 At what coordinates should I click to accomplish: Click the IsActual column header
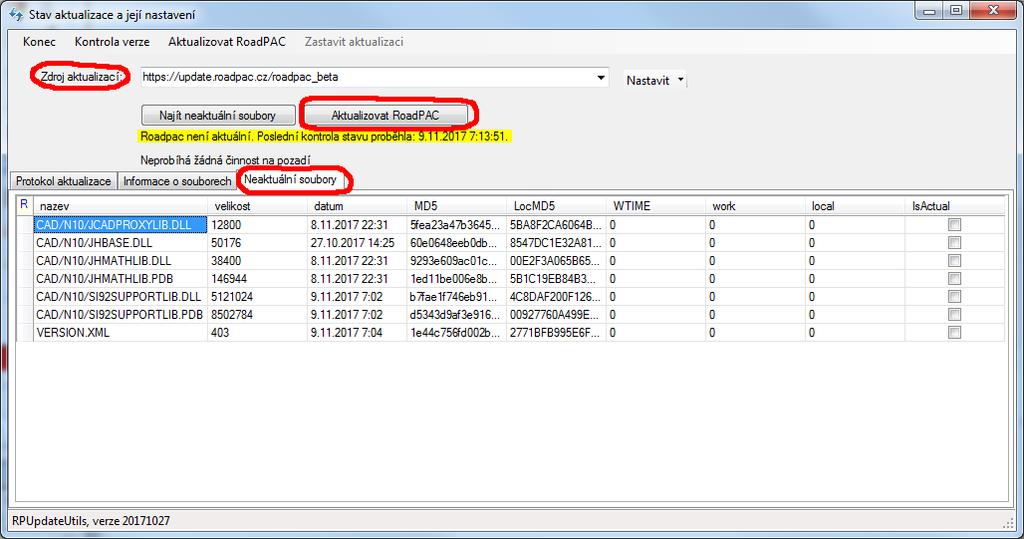(x=955, y=206)
